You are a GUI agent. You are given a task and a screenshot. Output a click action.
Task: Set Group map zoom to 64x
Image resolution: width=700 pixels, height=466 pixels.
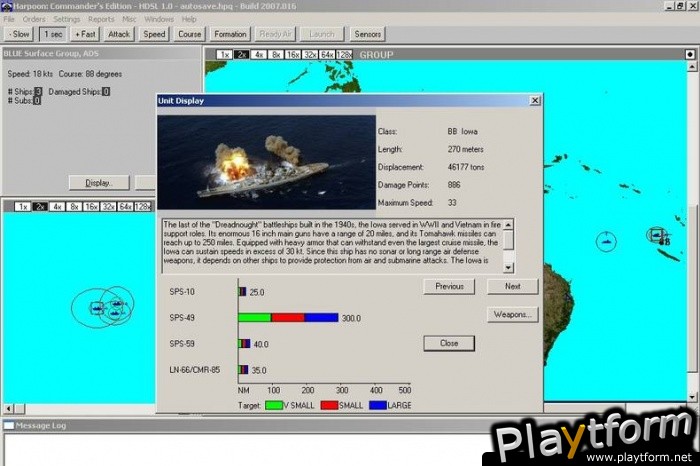[x=327, y=54]
